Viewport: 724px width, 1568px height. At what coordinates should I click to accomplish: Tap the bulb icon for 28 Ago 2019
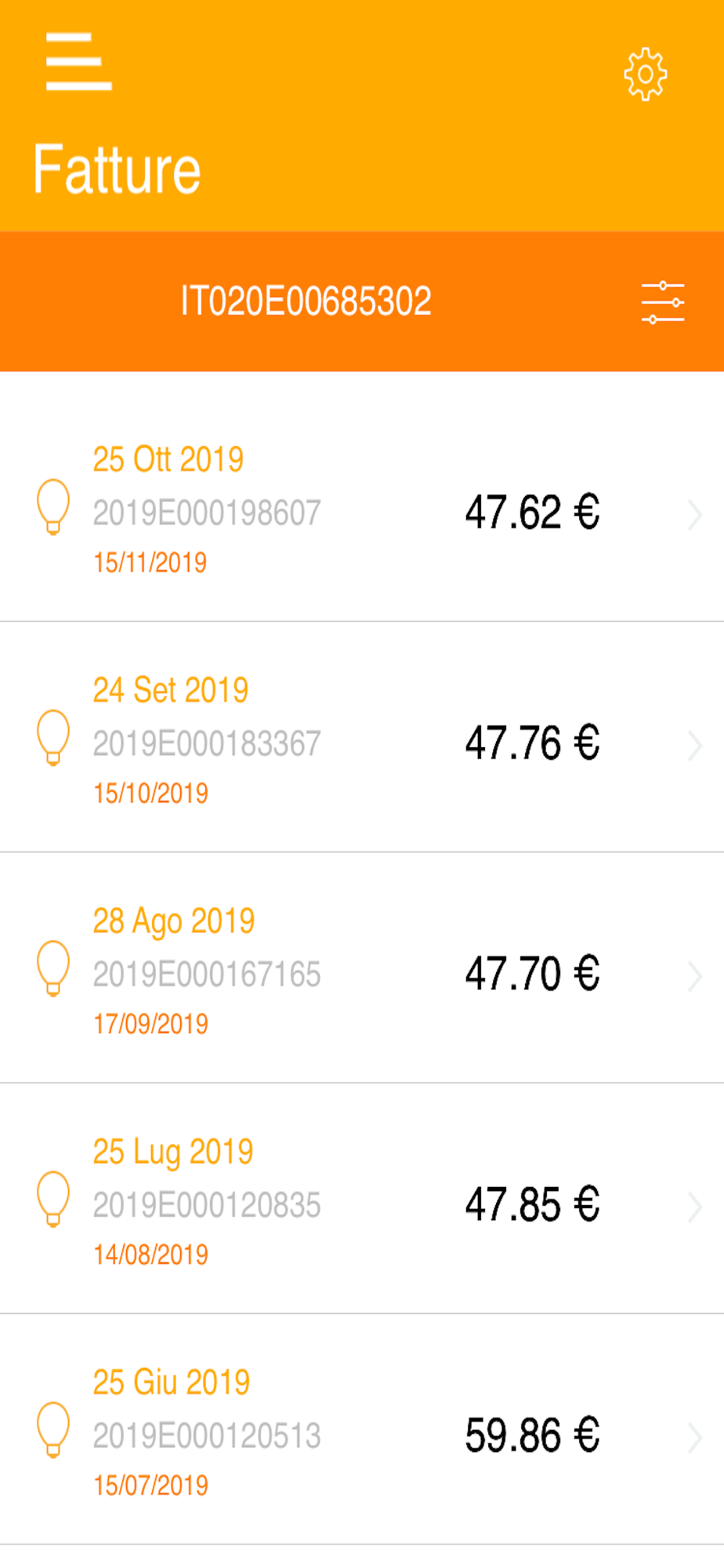[53, 968]
